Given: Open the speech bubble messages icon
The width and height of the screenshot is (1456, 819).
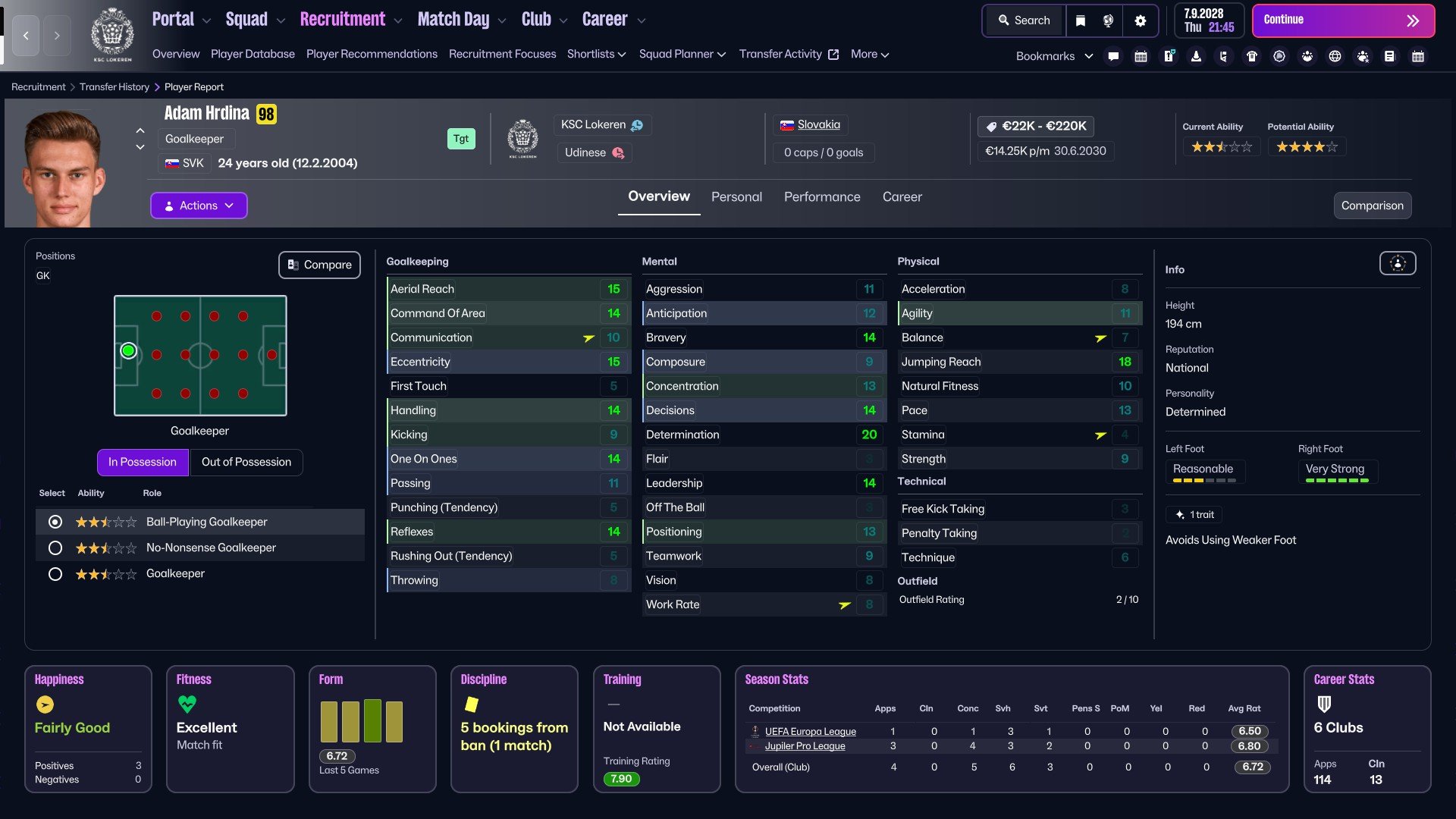Looking at the screenshot, I should pyautogui.click(x=1113, y=56).
